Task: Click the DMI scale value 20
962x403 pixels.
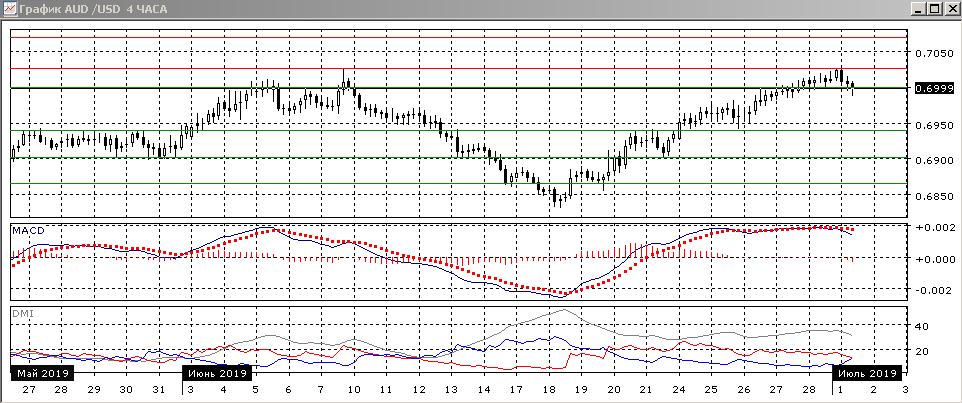Action: pyautogui.click(x=922, y=351)
